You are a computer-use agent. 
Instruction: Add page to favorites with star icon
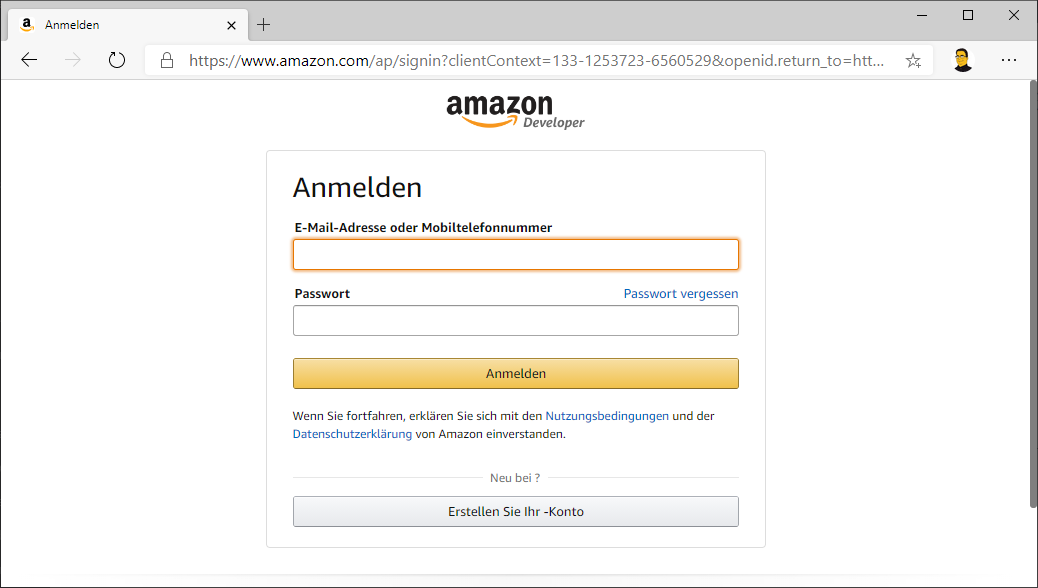913,60
